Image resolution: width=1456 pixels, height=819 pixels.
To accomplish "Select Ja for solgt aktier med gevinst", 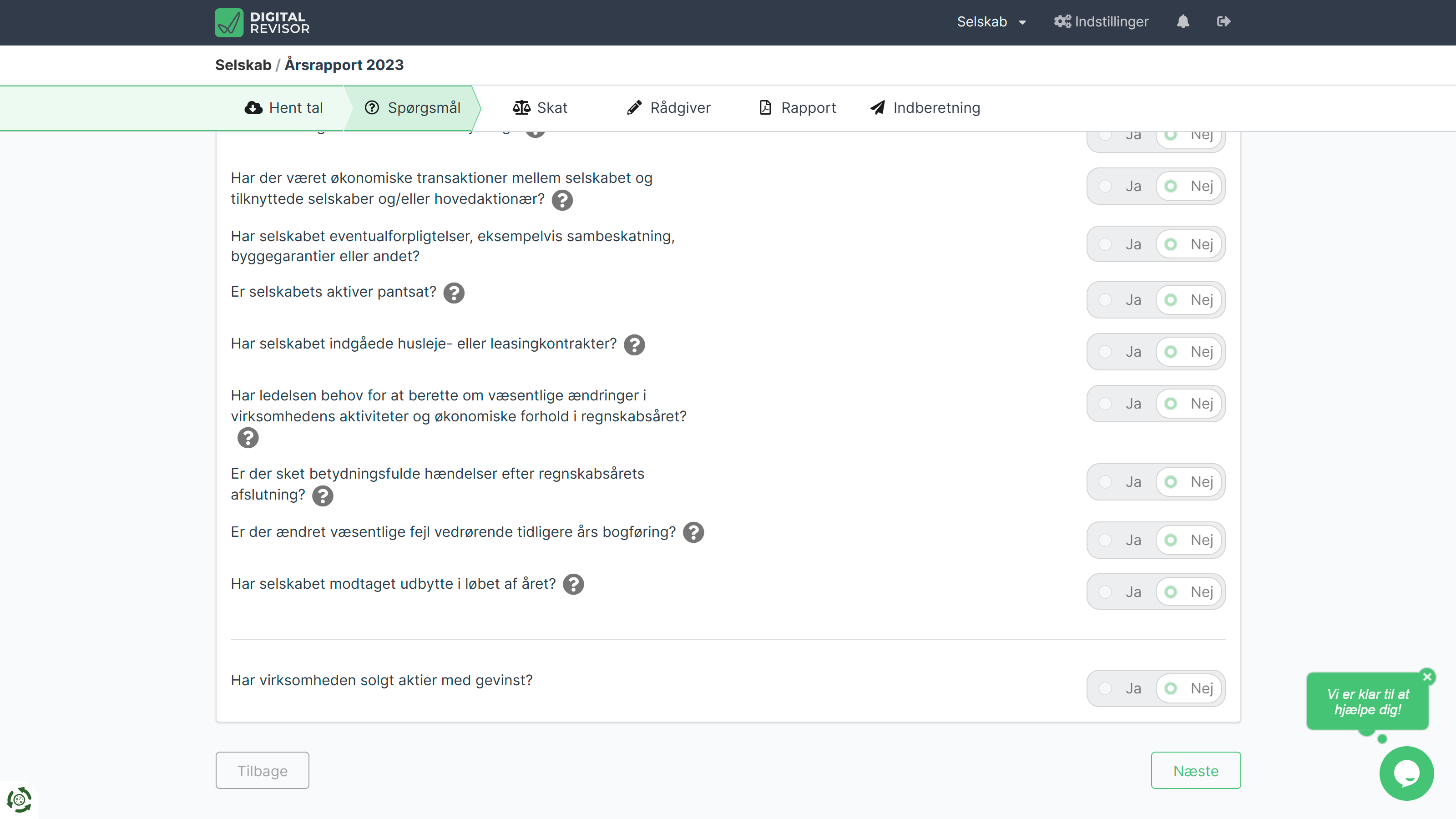I will 1122,688.
